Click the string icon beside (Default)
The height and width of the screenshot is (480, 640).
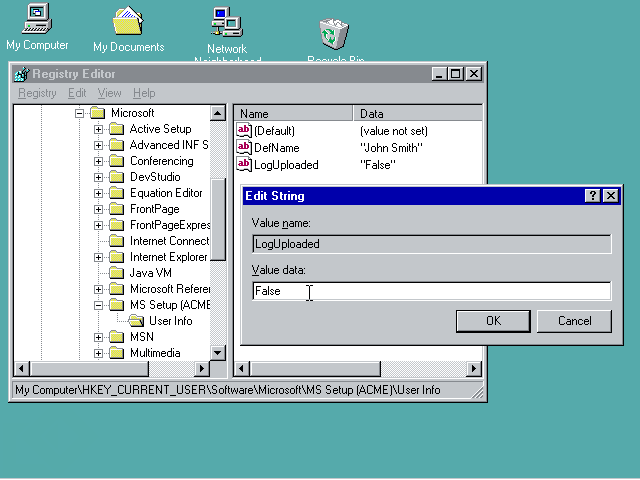[x=244, y=131]
